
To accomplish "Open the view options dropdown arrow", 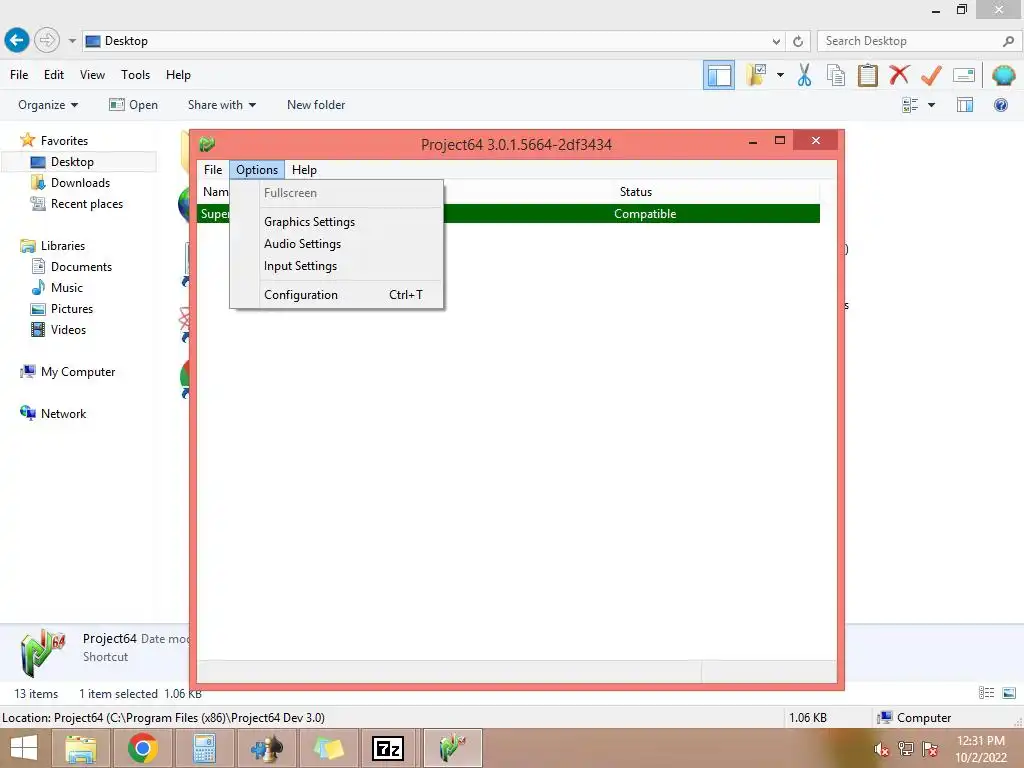I will (931, 105).
